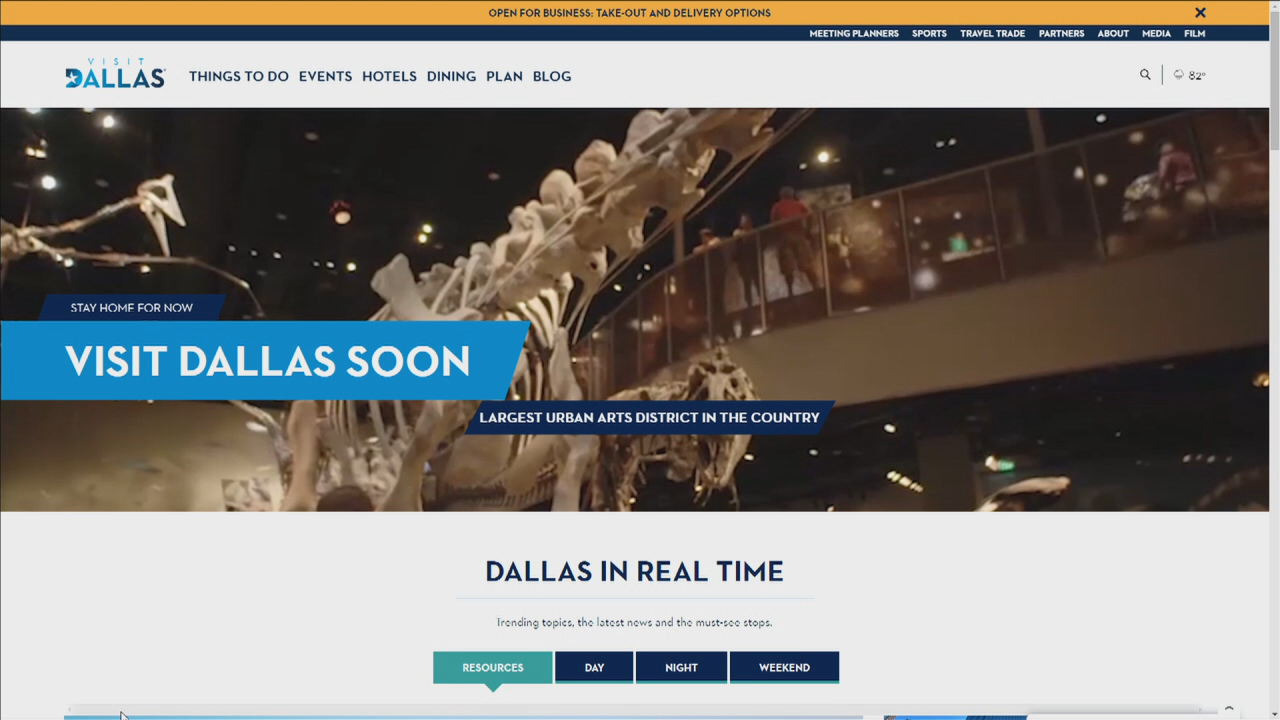
Task: Open the Sports link
Action: point(929,33)
